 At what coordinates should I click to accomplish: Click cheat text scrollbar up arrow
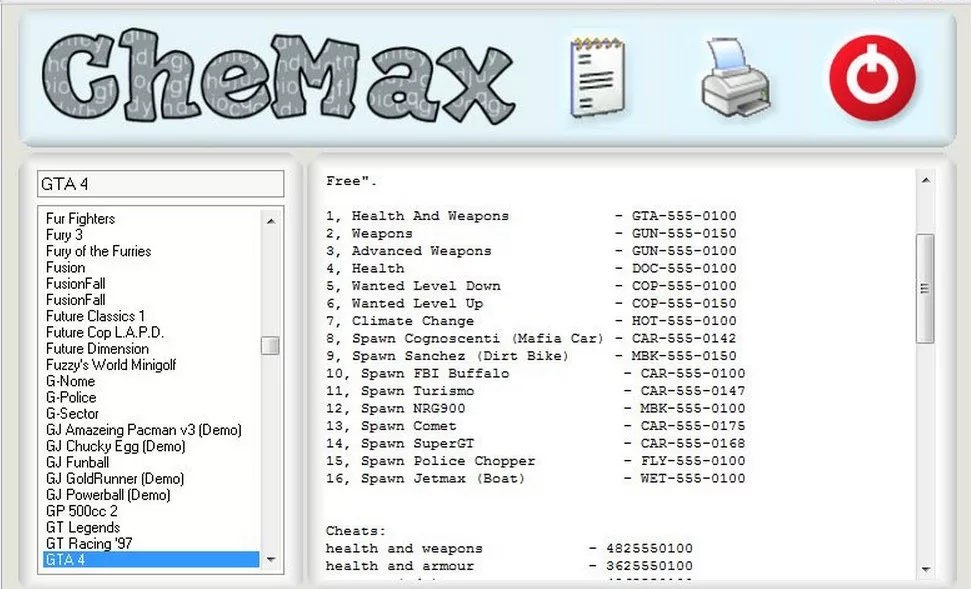click(x=925, y=180)
